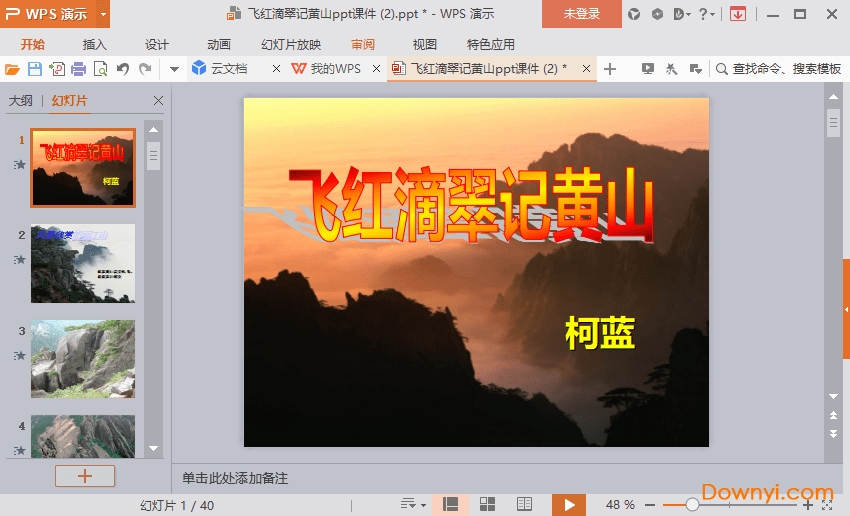
Task: Play slideshow with orange play button
Action: [569, 505]
